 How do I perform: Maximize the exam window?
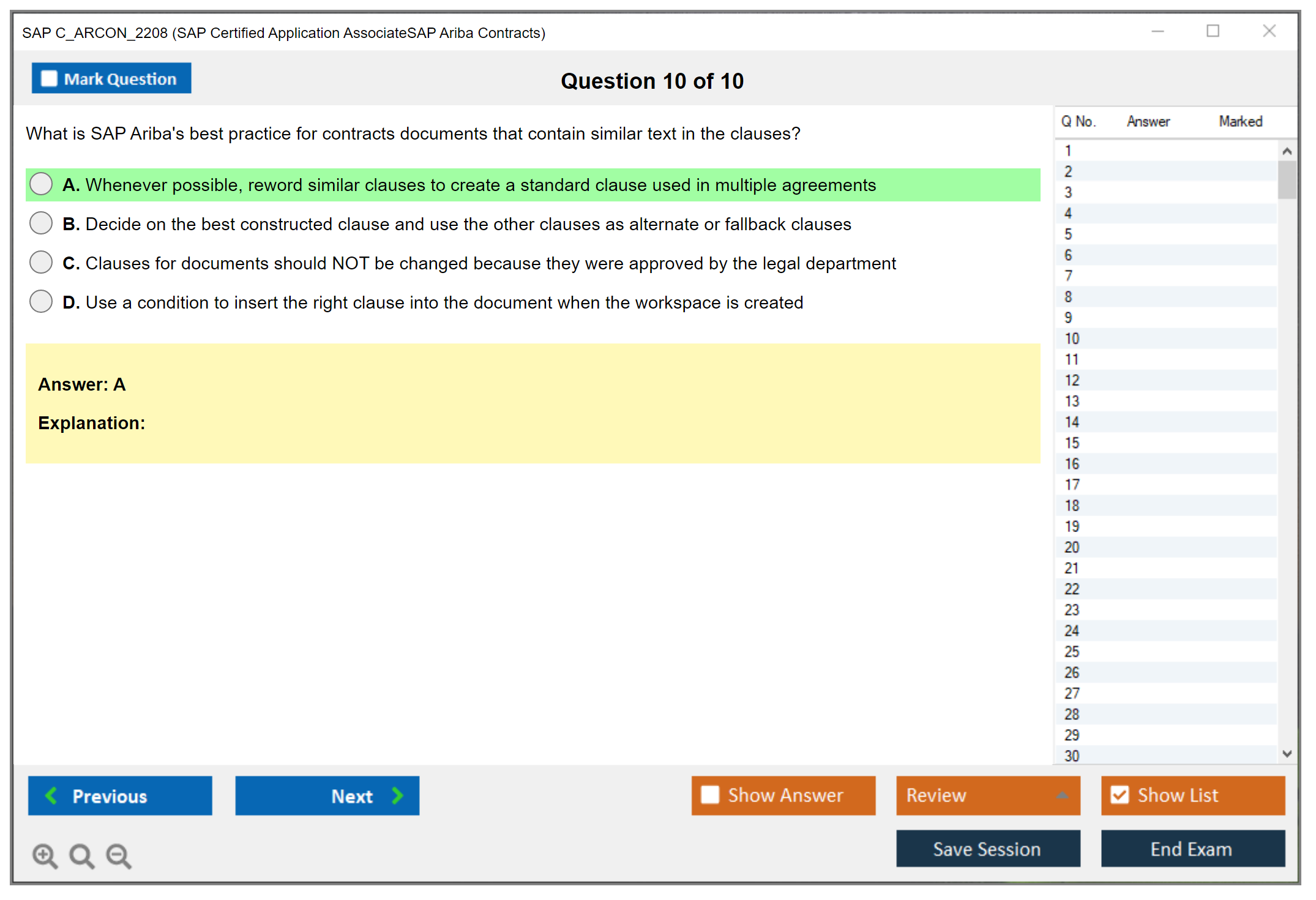(1213, 31)
